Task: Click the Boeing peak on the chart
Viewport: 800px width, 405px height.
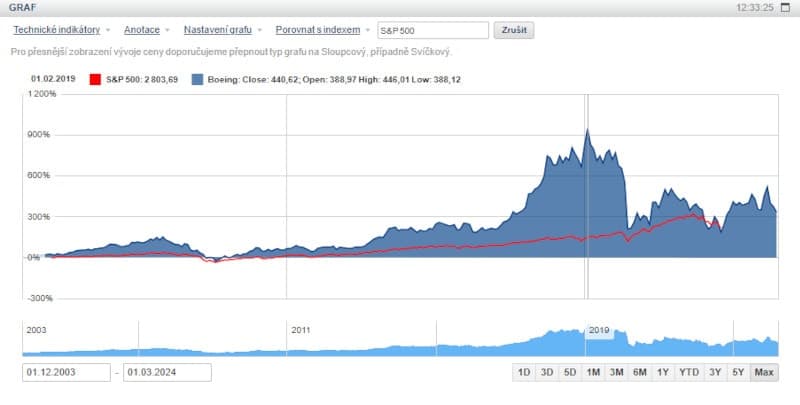Action: (587, 130)
